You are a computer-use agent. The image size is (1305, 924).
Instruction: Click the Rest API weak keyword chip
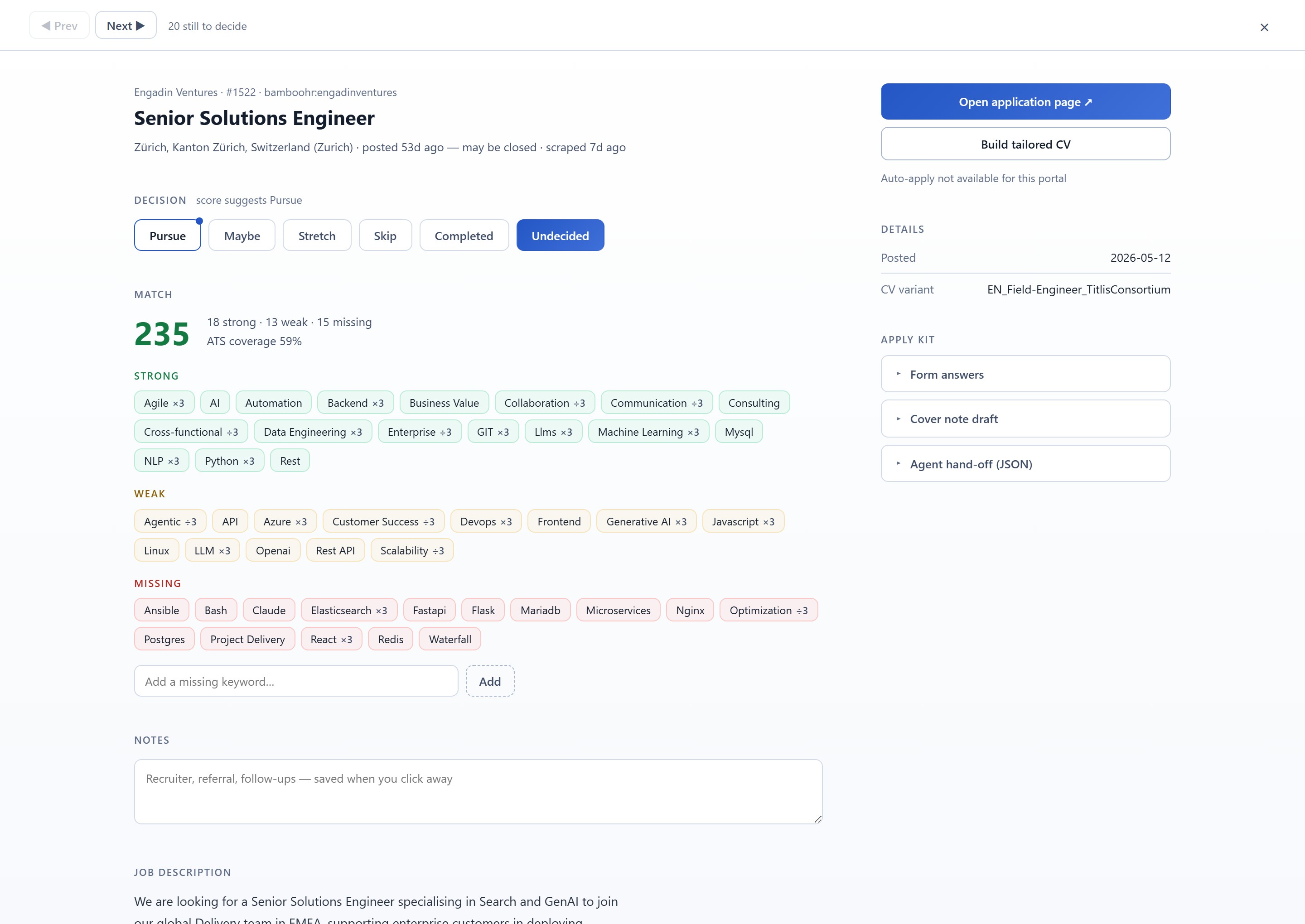(x=335, y=551)
